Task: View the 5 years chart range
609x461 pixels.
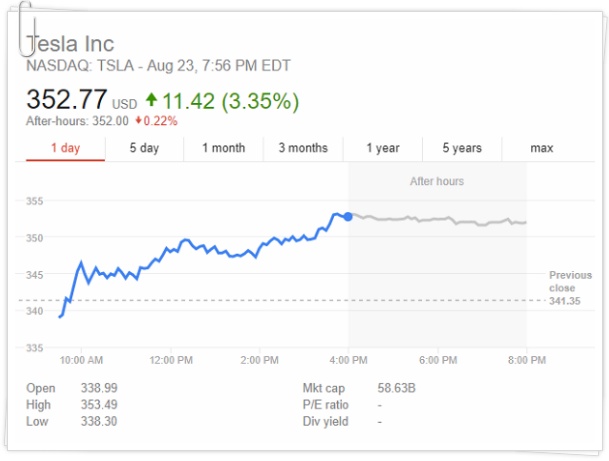Action: click(462, 148)
